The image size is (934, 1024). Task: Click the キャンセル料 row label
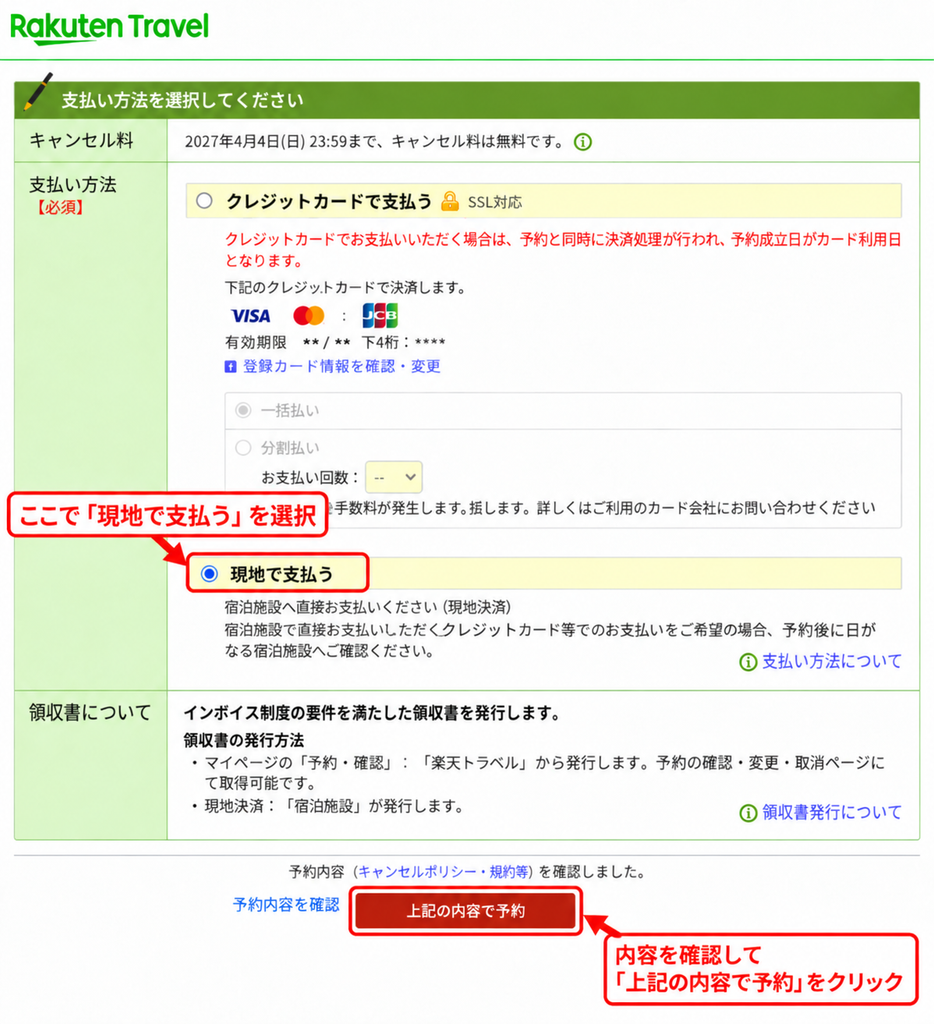(x=81, y=140)
